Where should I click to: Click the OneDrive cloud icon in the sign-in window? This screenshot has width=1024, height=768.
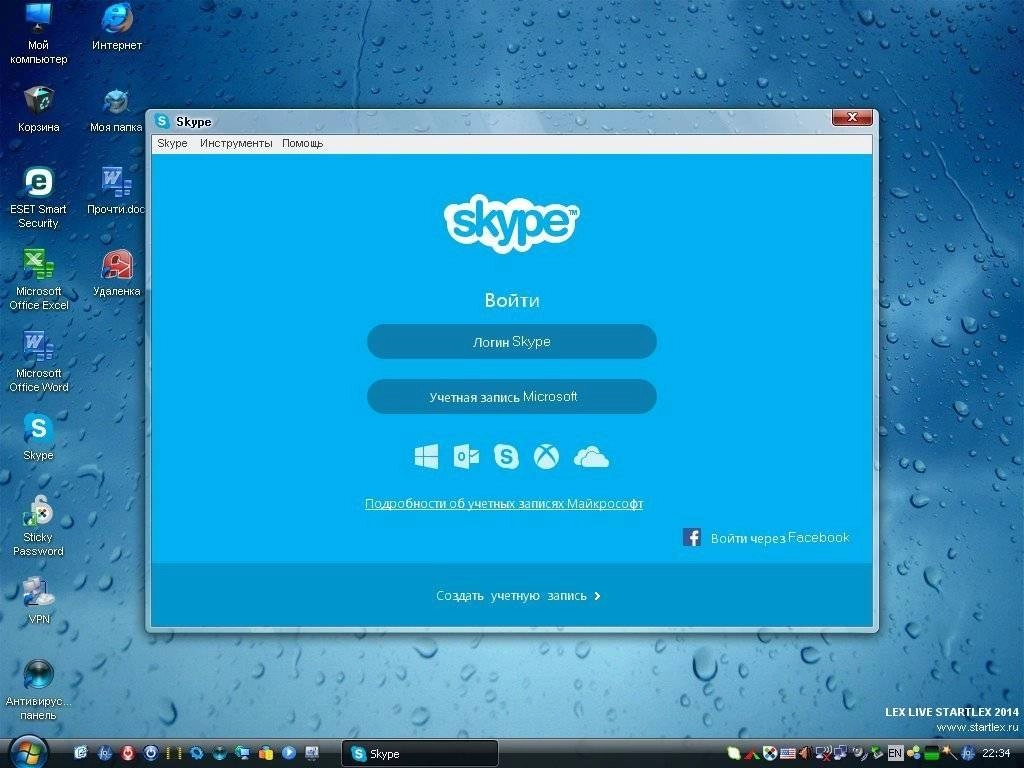click(591, 457)
